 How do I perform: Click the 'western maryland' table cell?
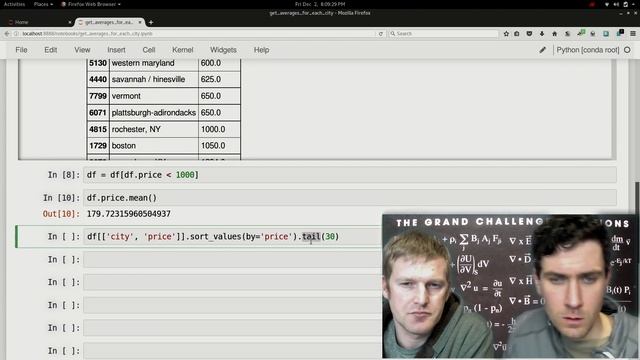pos(154,63)
